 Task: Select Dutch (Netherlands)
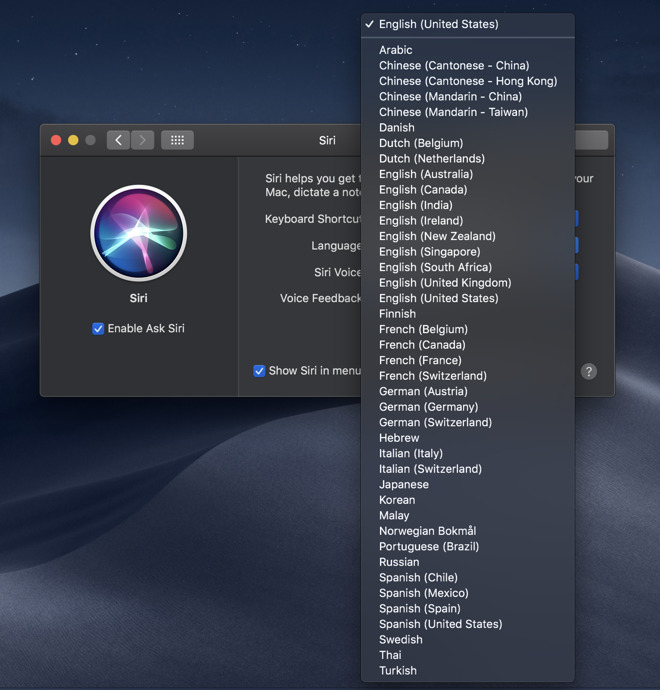pyautogui.click(x=468, y=158)
